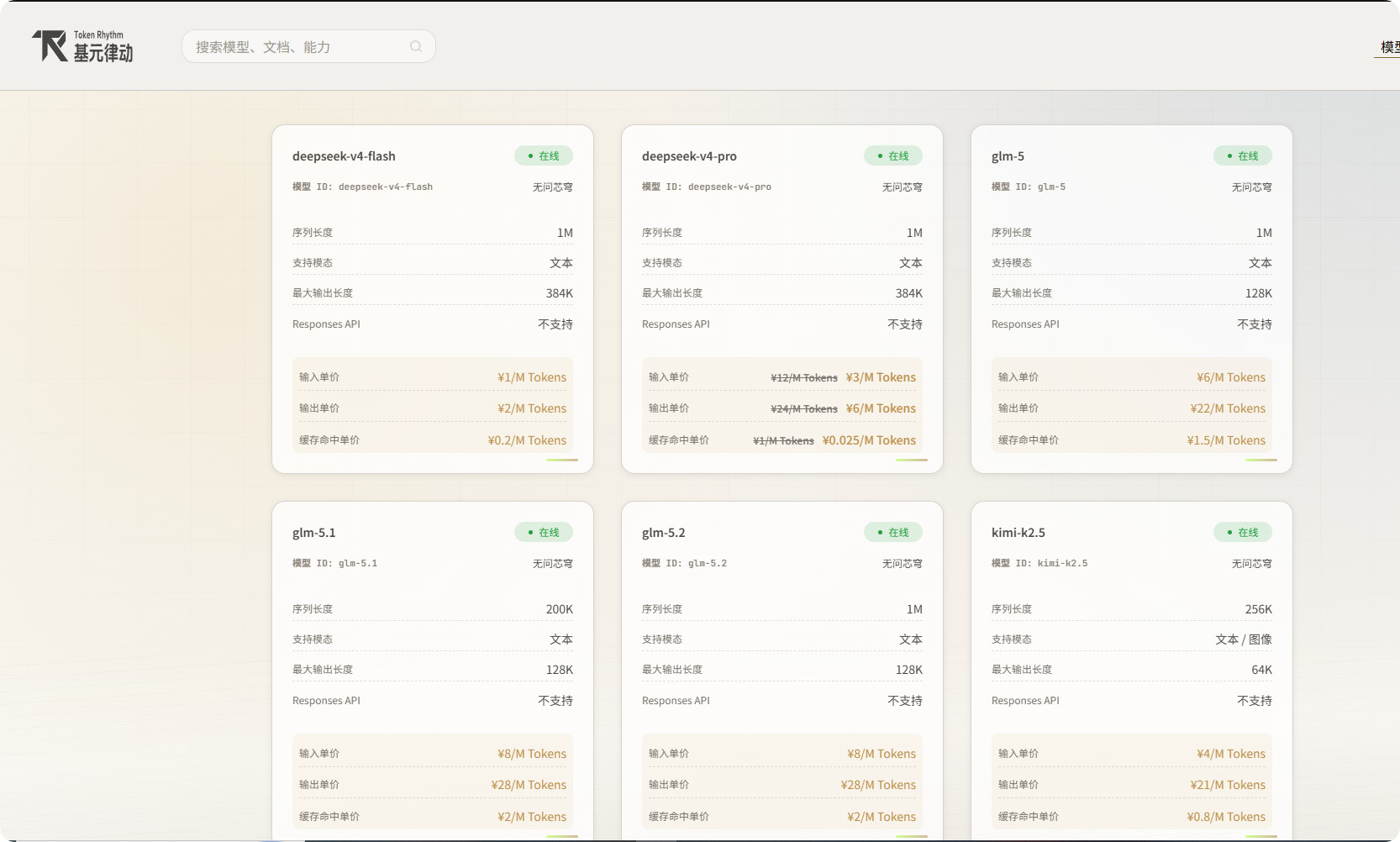Click the ¥8/M Tokens input price of glm-5.1

[x=532, y=754]
